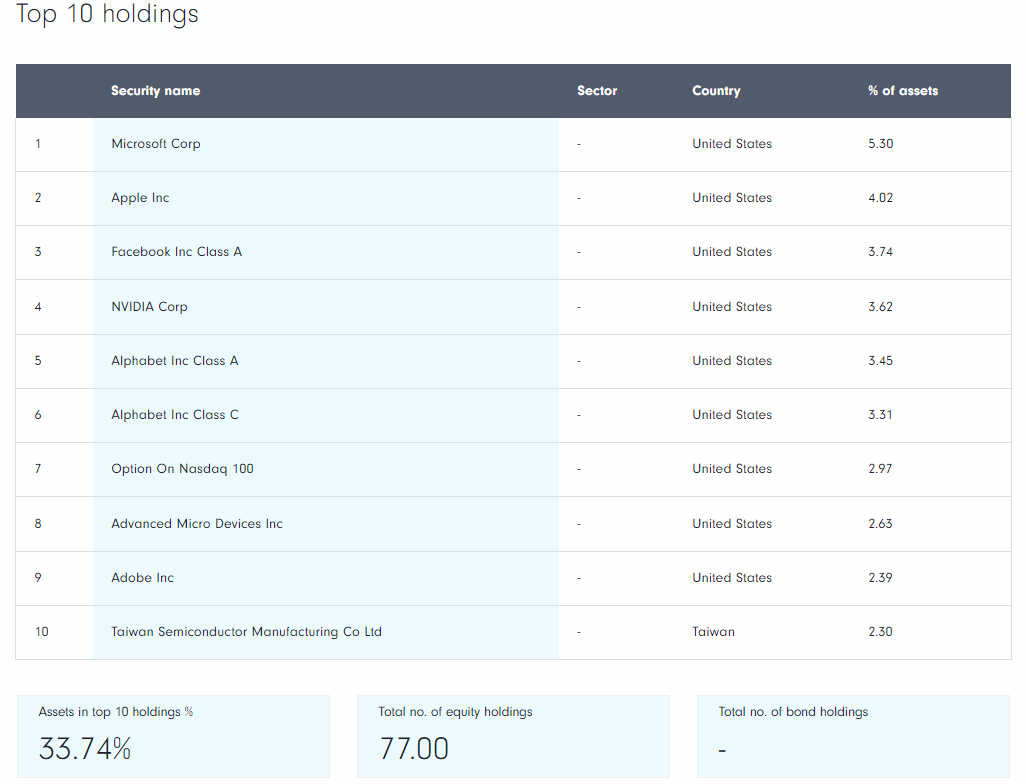
Task: Click the 2.30 value for Taiwan Semiconductor
Action: [880, 632]
